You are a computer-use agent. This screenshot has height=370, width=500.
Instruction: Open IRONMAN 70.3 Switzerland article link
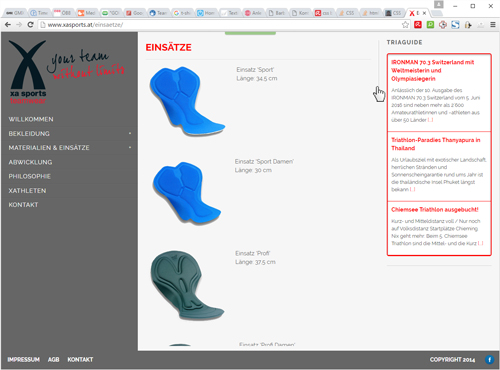coord(433,70)
